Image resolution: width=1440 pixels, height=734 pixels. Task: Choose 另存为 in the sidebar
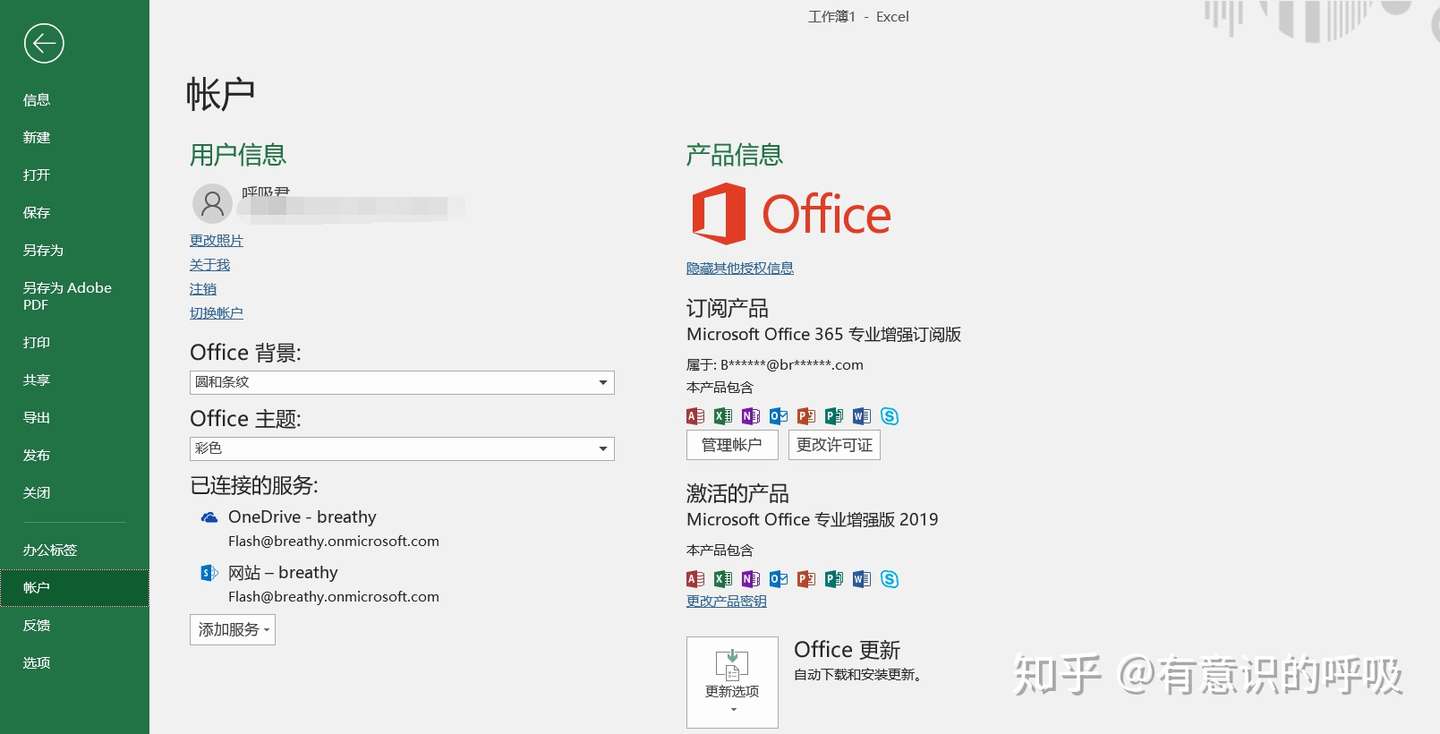pyautogui.click(x=43, y=250)
